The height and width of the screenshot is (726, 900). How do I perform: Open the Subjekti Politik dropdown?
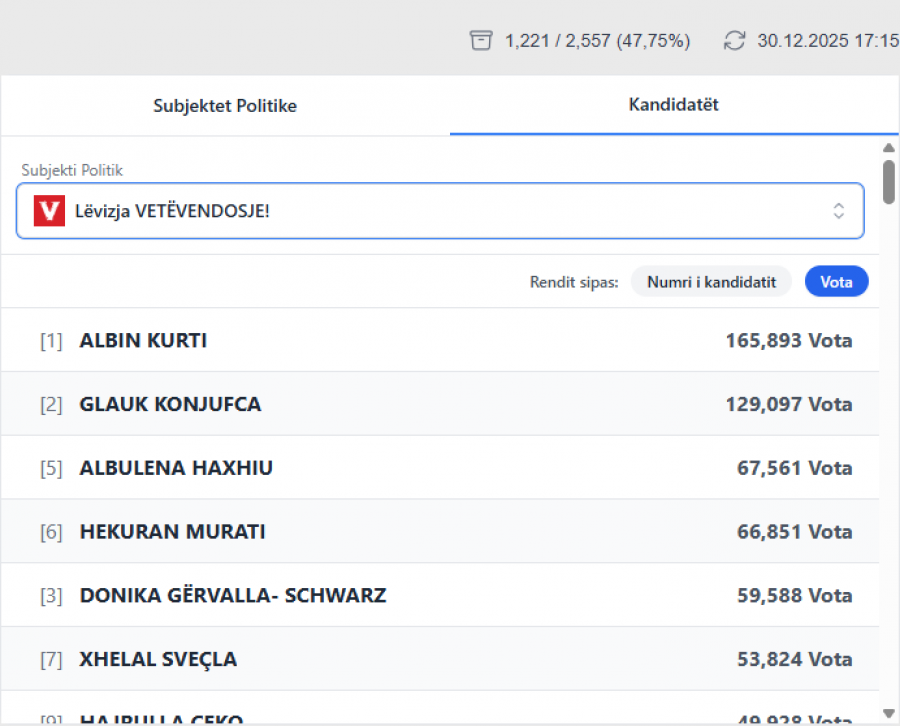(x=440, y=211)
